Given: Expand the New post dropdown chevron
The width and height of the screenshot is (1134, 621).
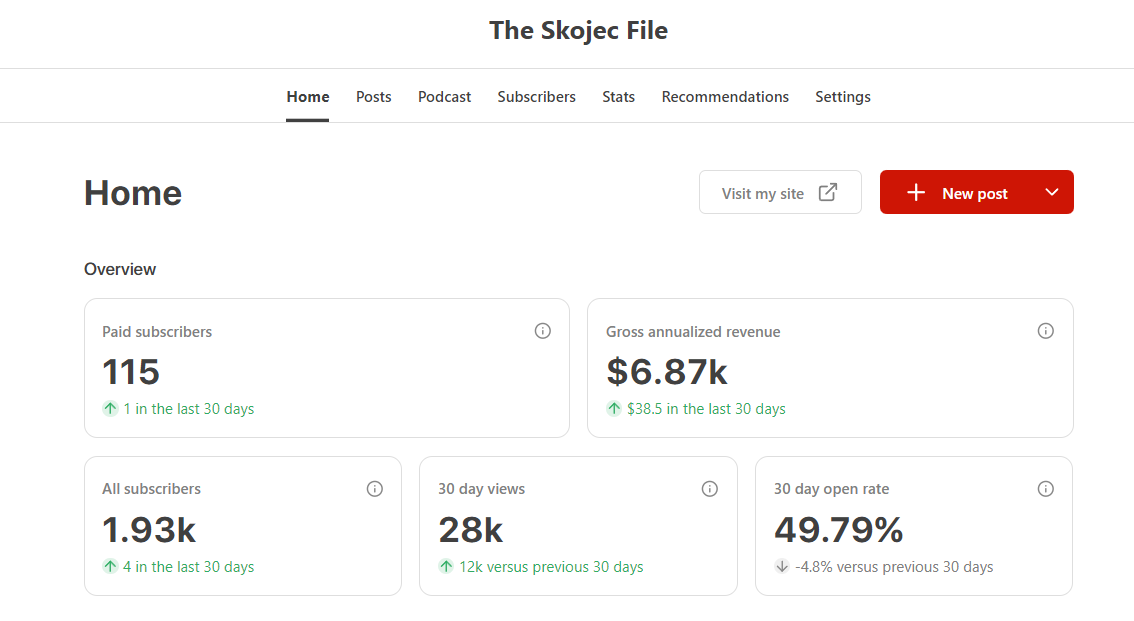Looking at the screenshot, I should 1052,192.
